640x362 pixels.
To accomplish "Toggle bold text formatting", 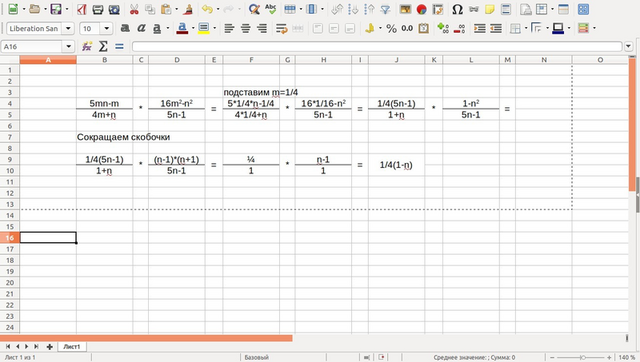I will click(125, 28).
